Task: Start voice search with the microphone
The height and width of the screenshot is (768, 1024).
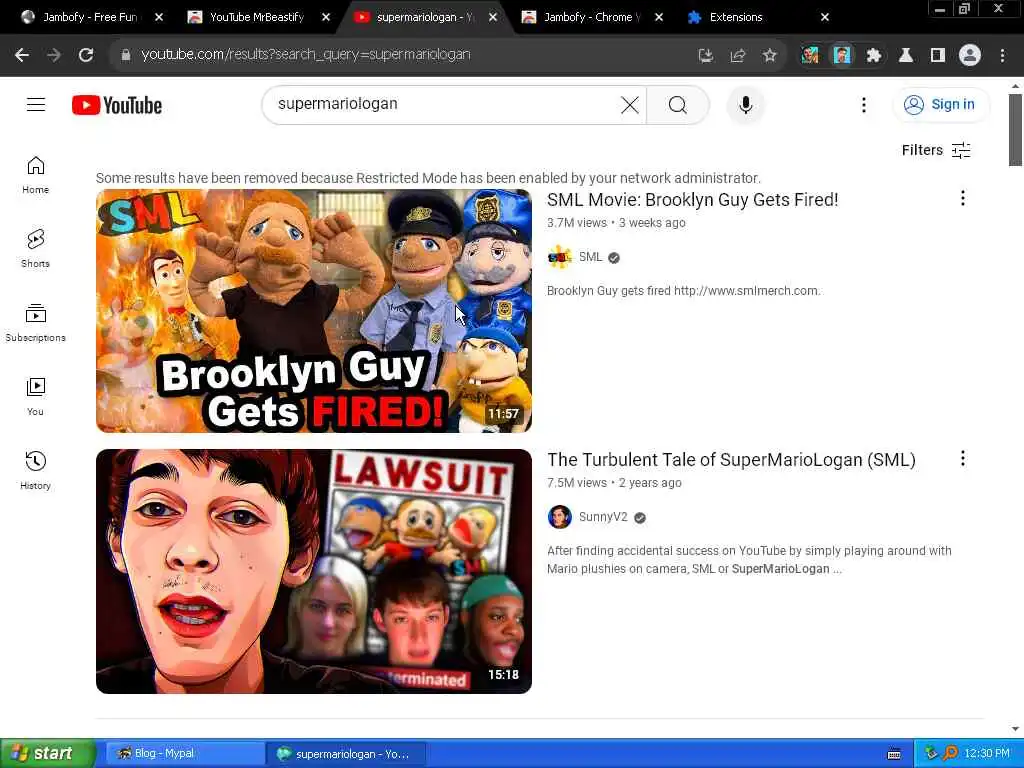Action: click(x=745, y=104)
